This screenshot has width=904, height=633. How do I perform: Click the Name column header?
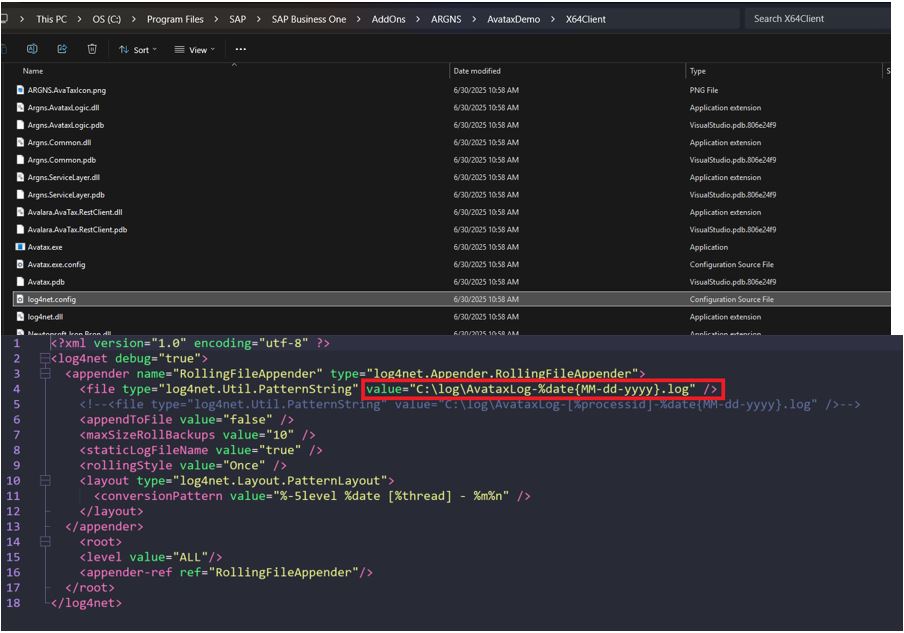pyautogui.click(x=33, y=71)
